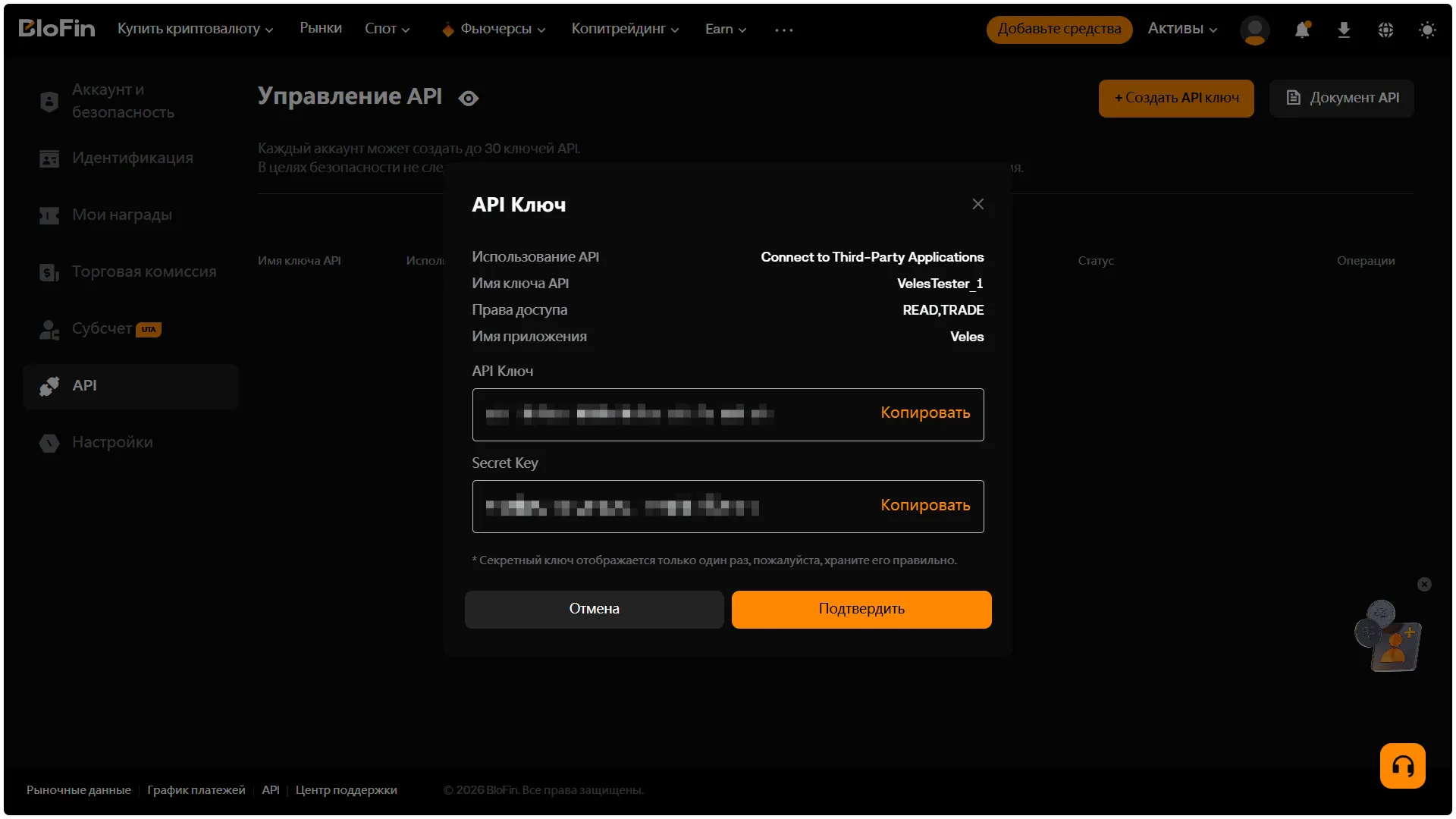The image size is (1456, 819).
Task: Click the Торговая комиссия sidebar icon
Action: (49, 272)
